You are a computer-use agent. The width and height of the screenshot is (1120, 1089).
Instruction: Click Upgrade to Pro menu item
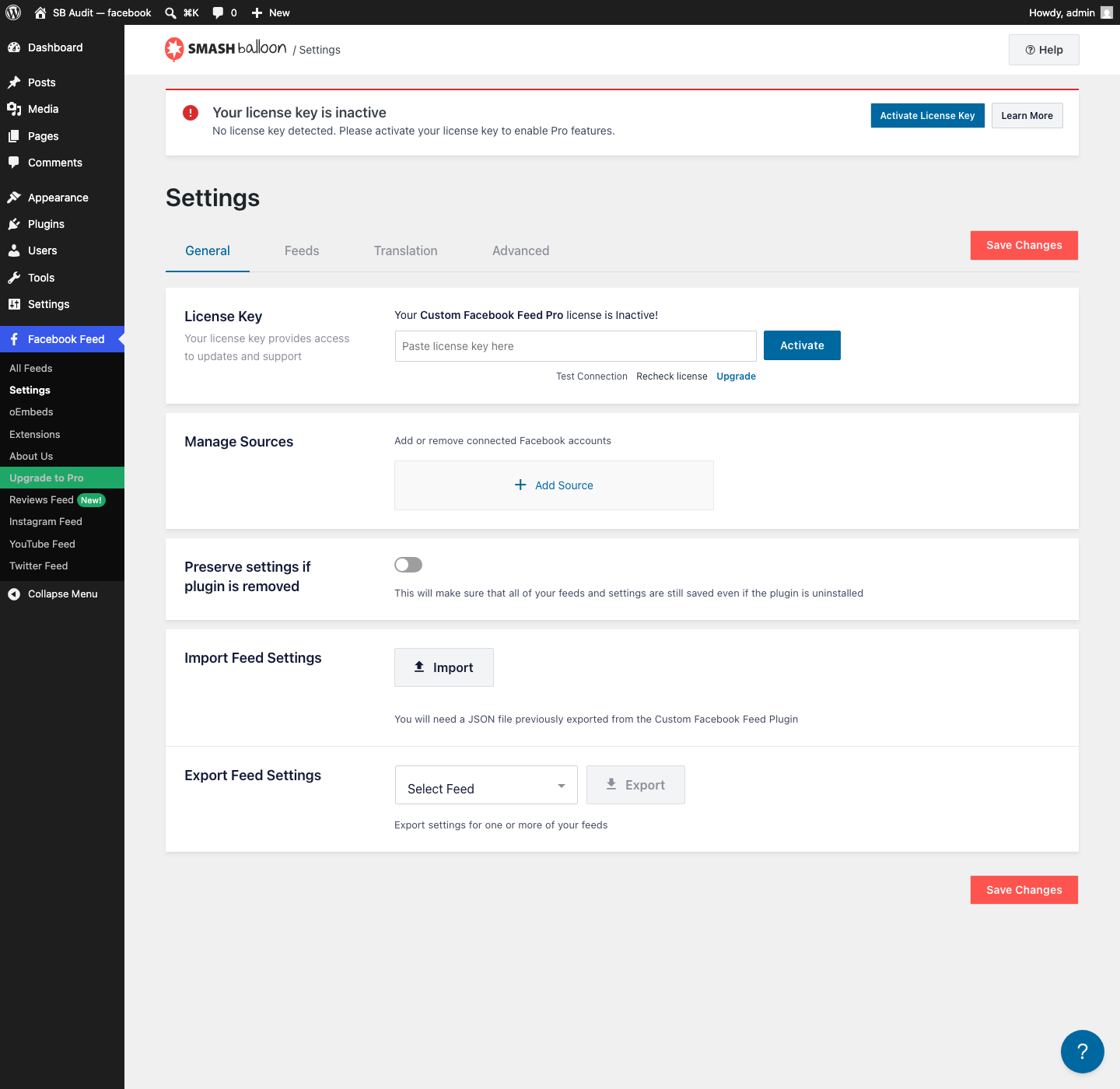(62, 478)
